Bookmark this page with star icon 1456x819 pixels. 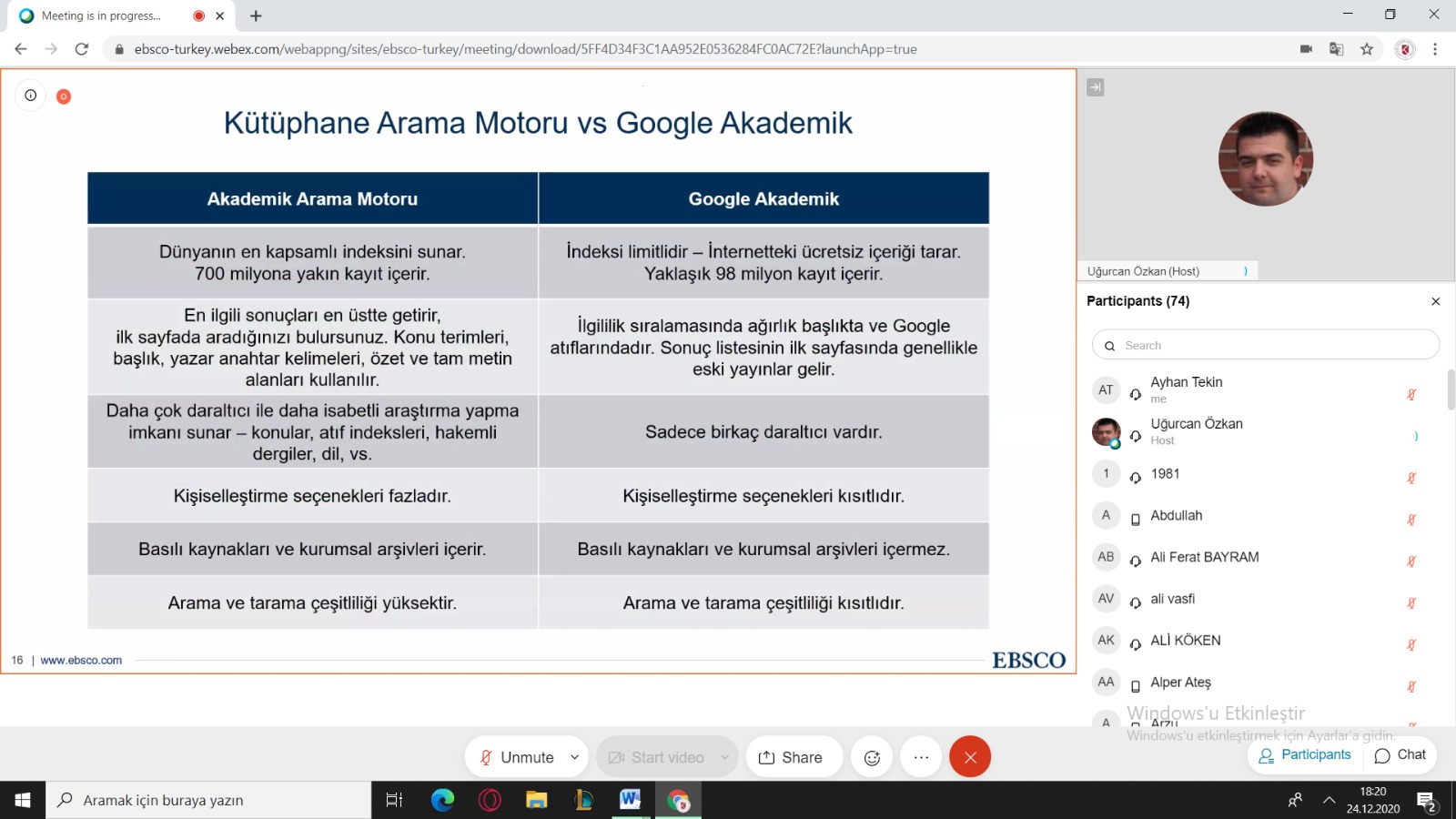pos(1367,49)
